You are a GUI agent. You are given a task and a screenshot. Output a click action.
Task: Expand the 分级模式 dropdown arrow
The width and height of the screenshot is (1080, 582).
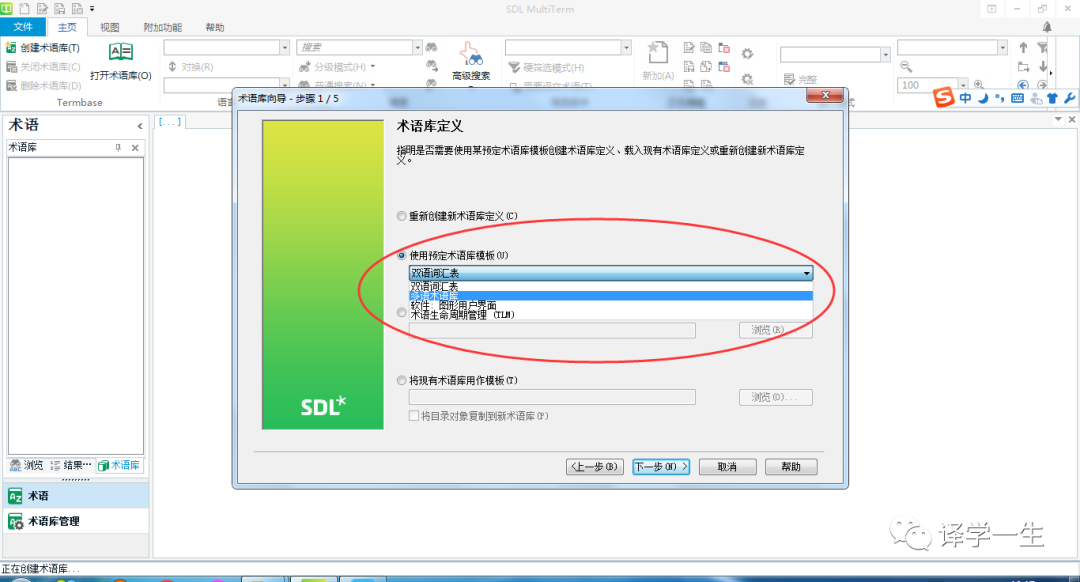[373, 67]
